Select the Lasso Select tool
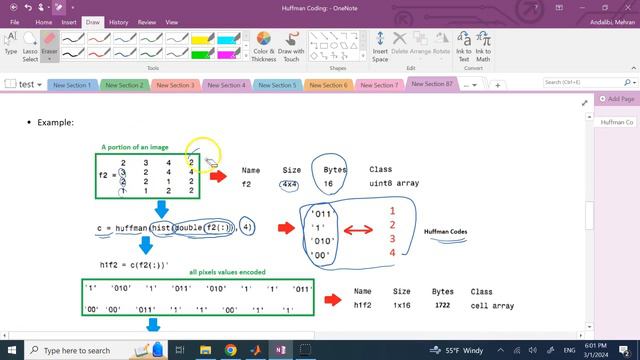 [30, 47]
